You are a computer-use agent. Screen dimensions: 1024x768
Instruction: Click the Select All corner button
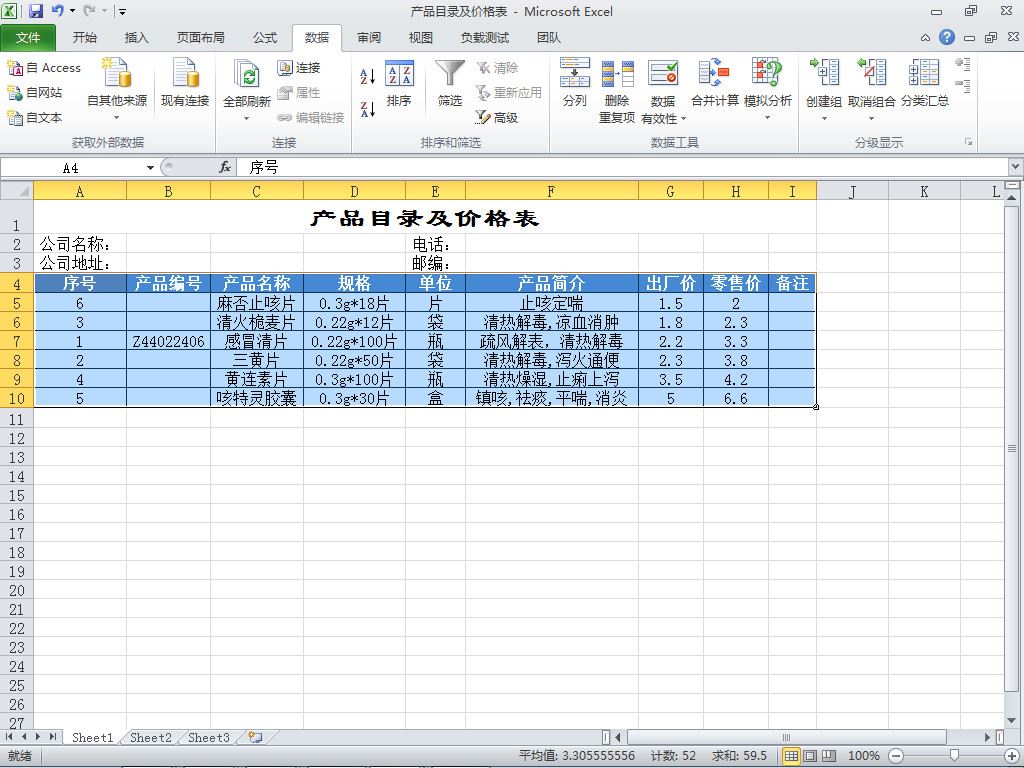click(x=16, y=191)
